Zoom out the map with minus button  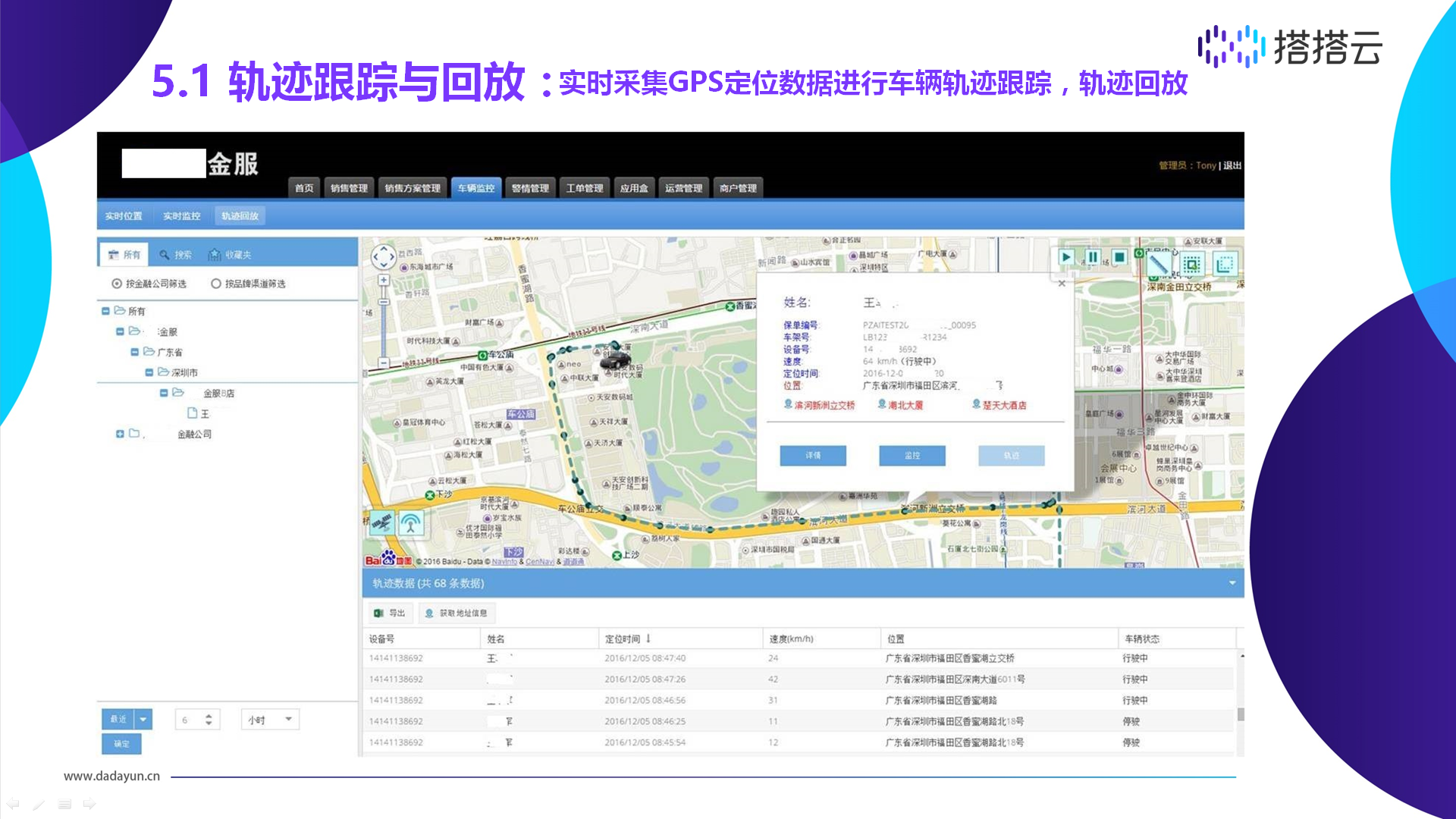pyautogui.click(x=384, y=363)
